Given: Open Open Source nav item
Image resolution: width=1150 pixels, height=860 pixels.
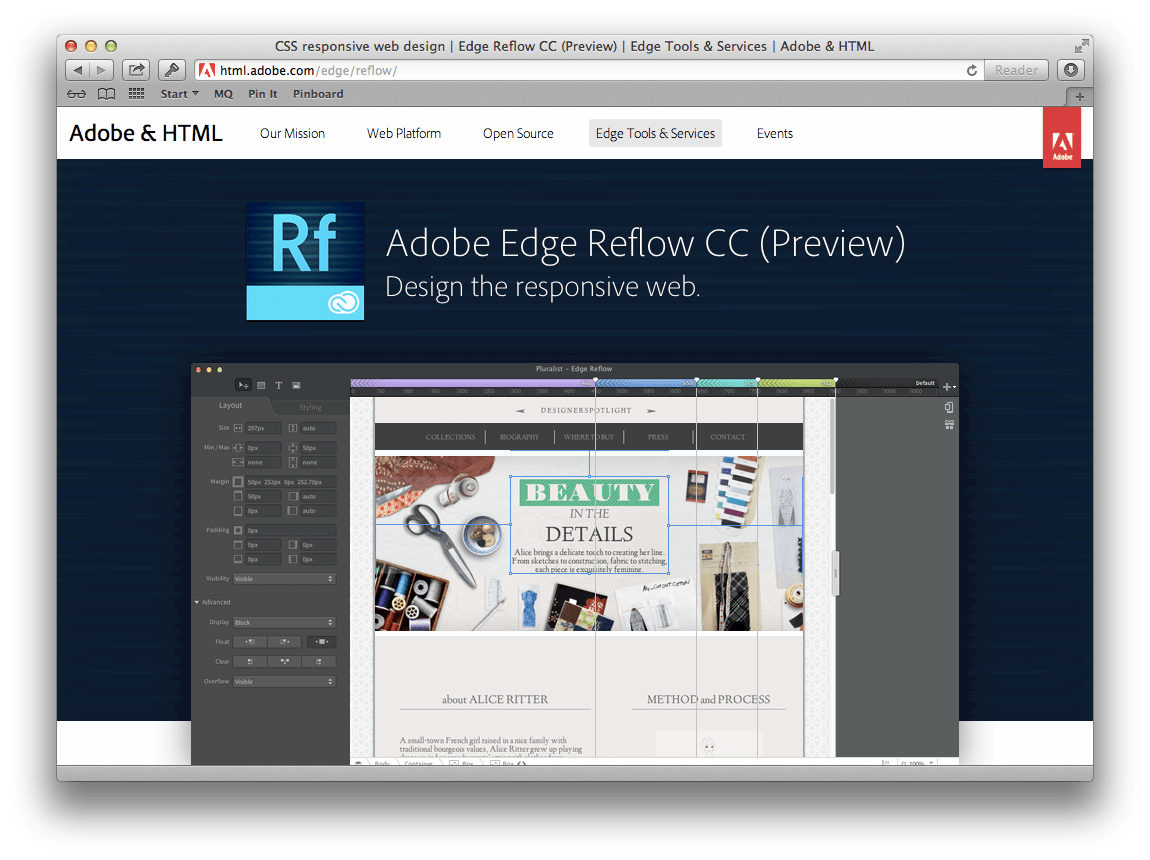Looking at the screenshot, I should [x=518, y=133].
